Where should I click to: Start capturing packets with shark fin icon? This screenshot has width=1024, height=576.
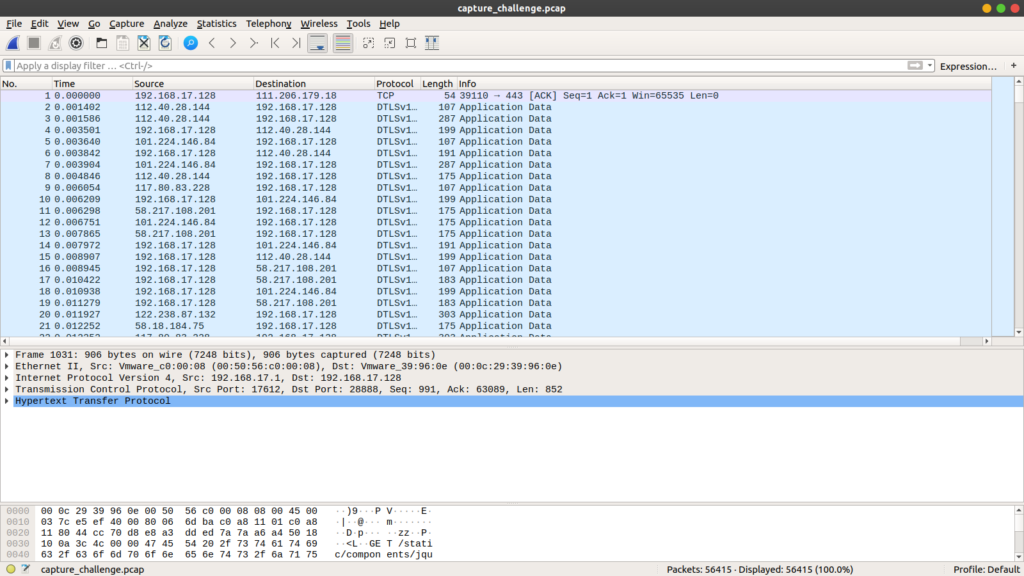(13, 43)
